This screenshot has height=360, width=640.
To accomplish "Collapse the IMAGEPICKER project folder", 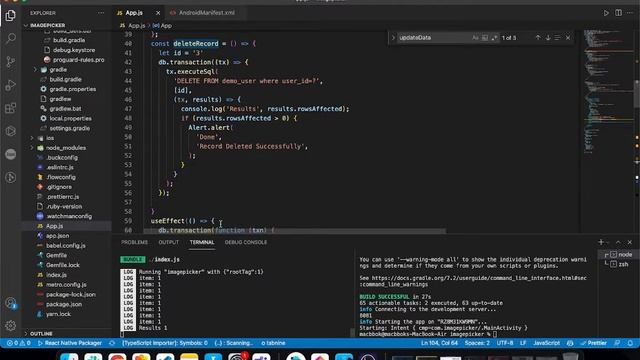I will (x=47, y=25).
